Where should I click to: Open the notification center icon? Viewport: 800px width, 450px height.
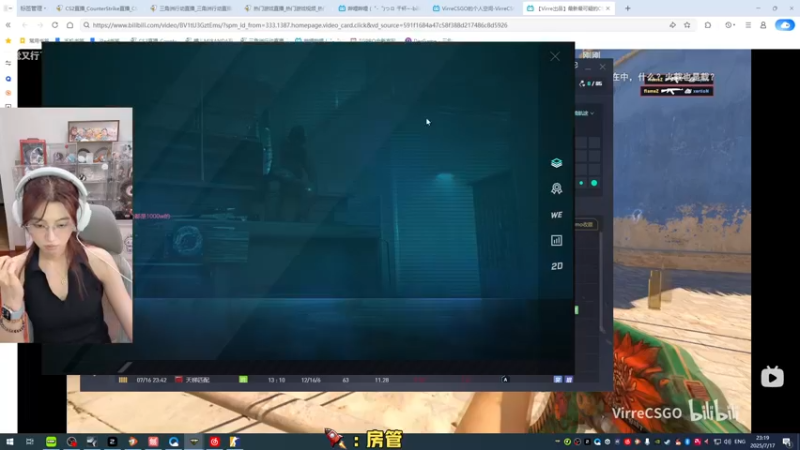tap(787, 442)
